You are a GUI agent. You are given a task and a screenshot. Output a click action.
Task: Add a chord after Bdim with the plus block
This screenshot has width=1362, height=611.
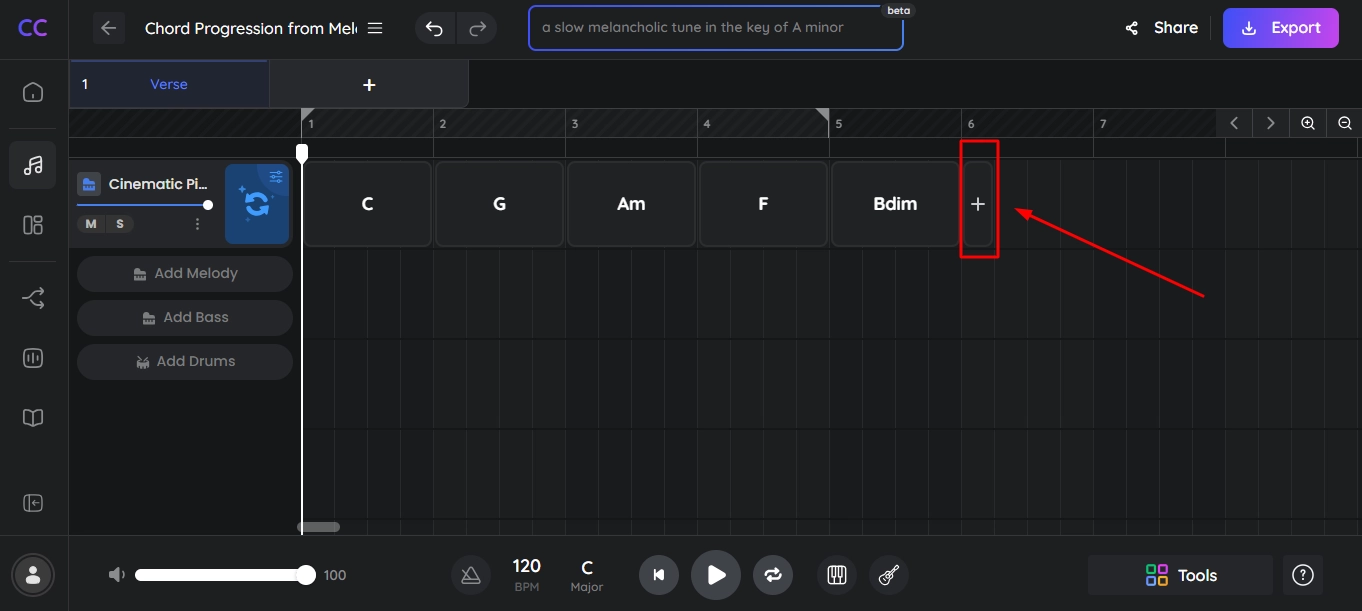point(978,203)
